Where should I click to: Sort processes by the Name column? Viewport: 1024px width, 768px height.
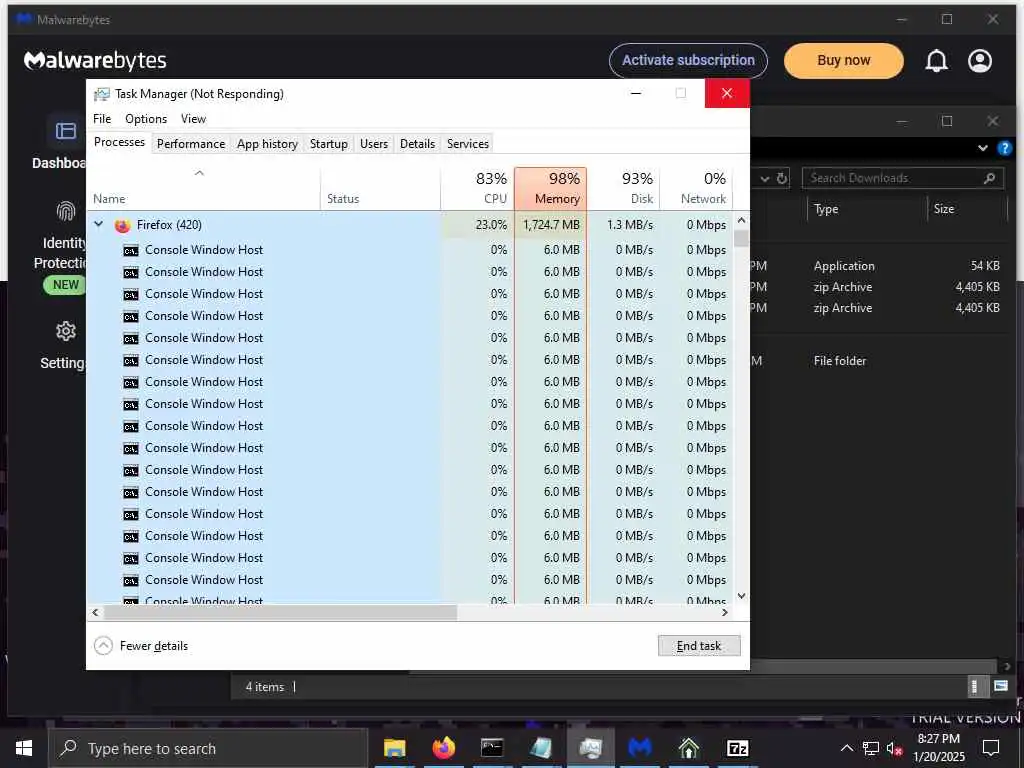[203, 188]
